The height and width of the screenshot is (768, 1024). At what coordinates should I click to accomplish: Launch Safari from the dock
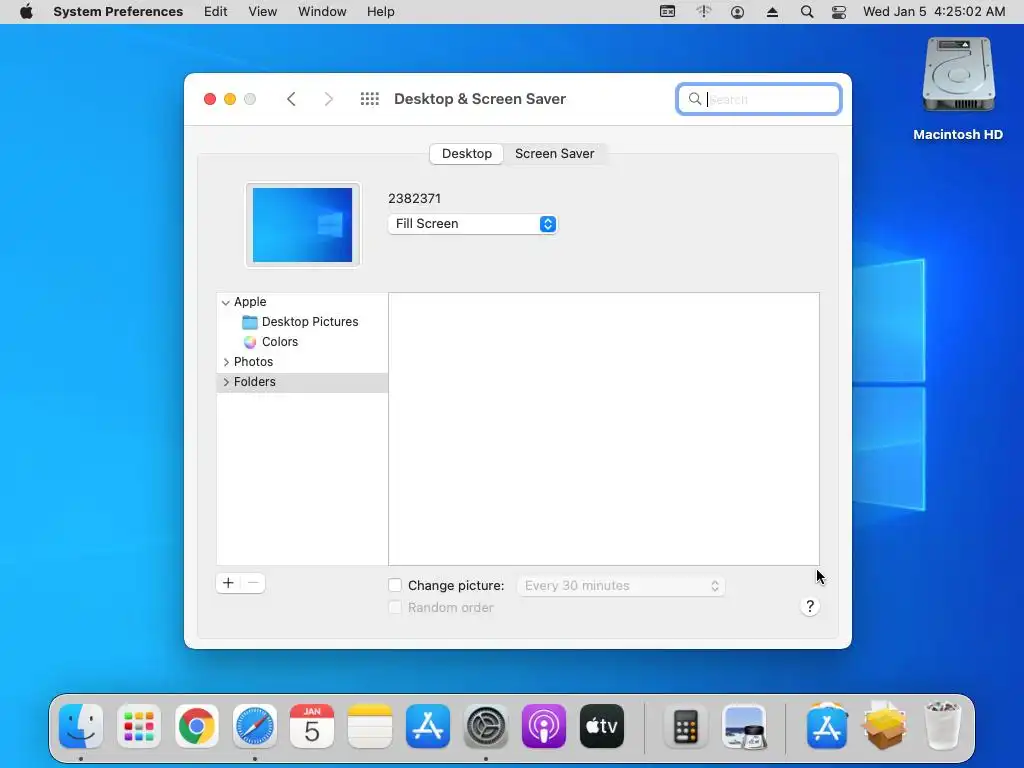pos(255,726)
